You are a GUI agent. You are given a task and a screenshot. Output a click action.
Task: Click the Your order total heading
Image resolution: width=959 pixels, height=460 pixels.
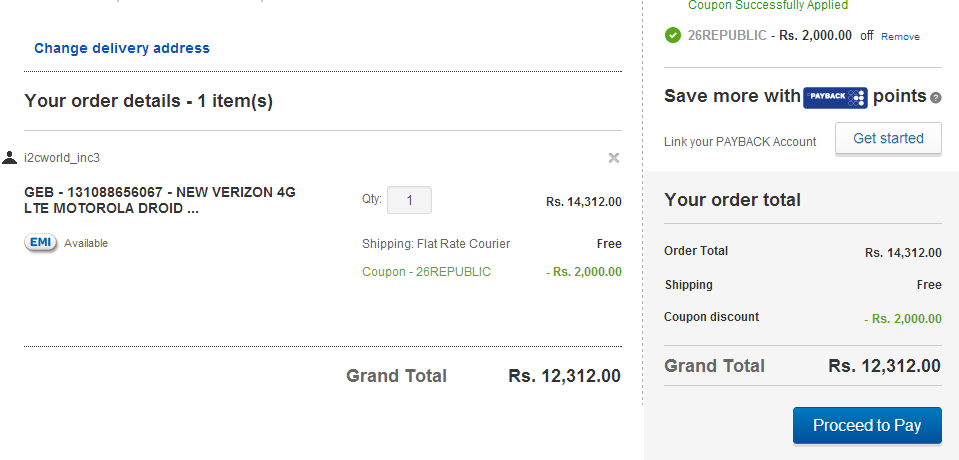pos(732,200)
